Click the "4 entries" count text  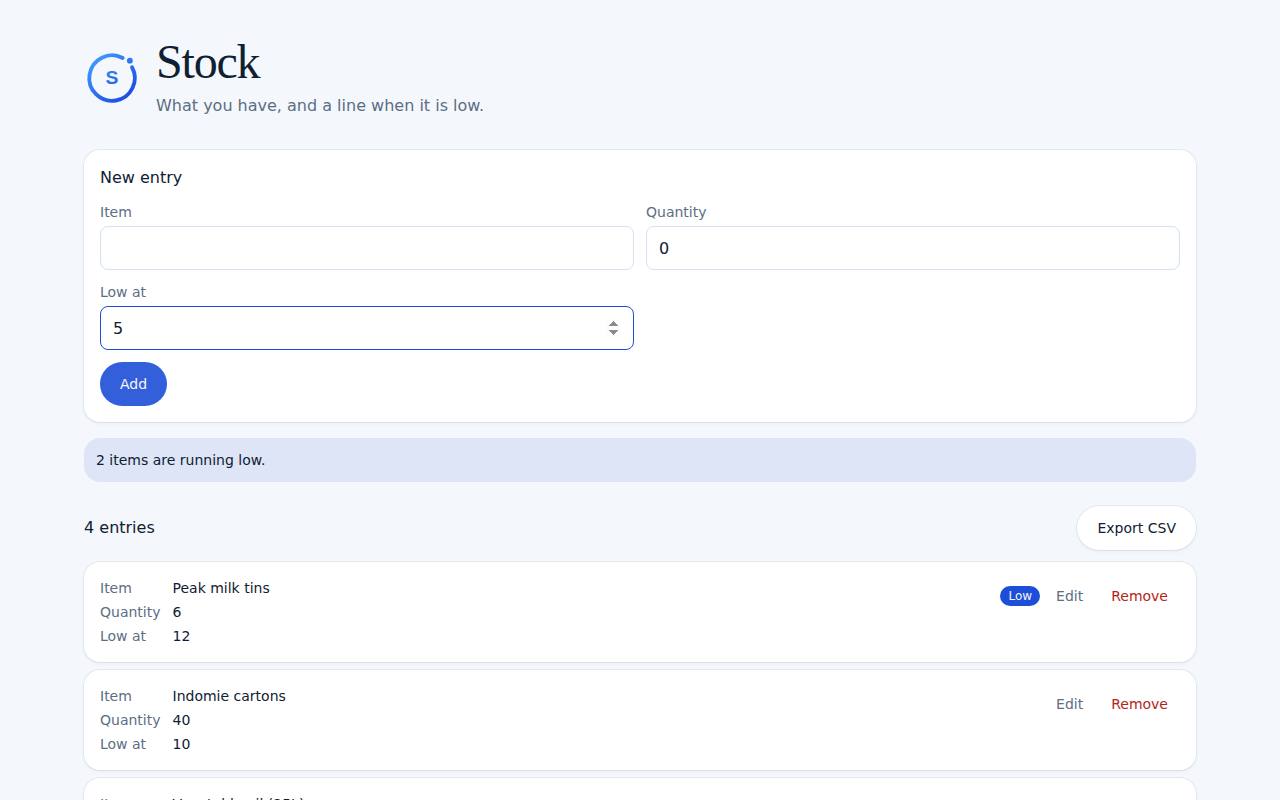(119, 528)
